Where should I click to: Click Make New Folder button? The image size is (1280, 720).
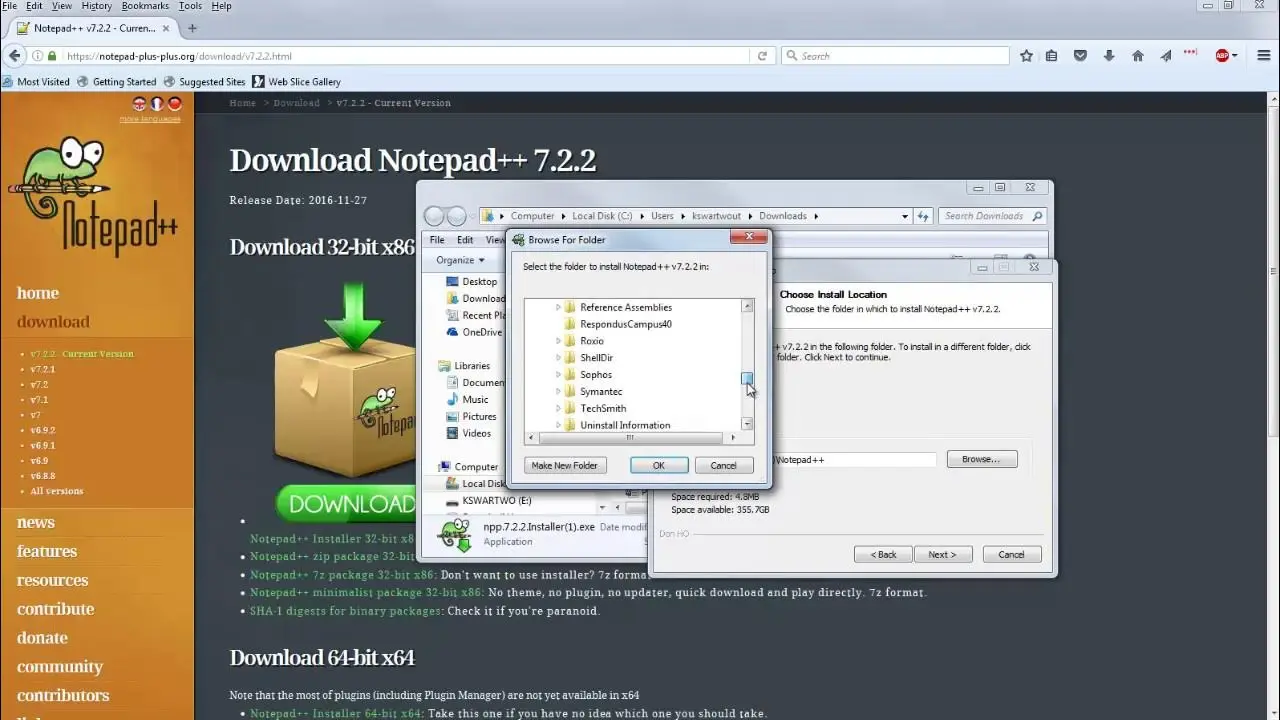(564, 465)
